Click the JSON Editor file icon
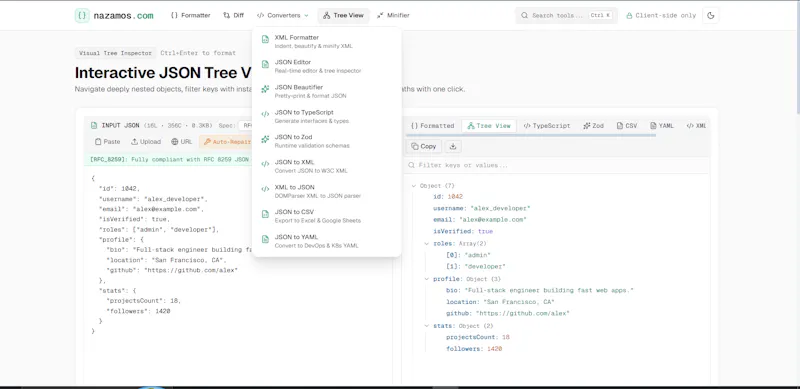 265,64
